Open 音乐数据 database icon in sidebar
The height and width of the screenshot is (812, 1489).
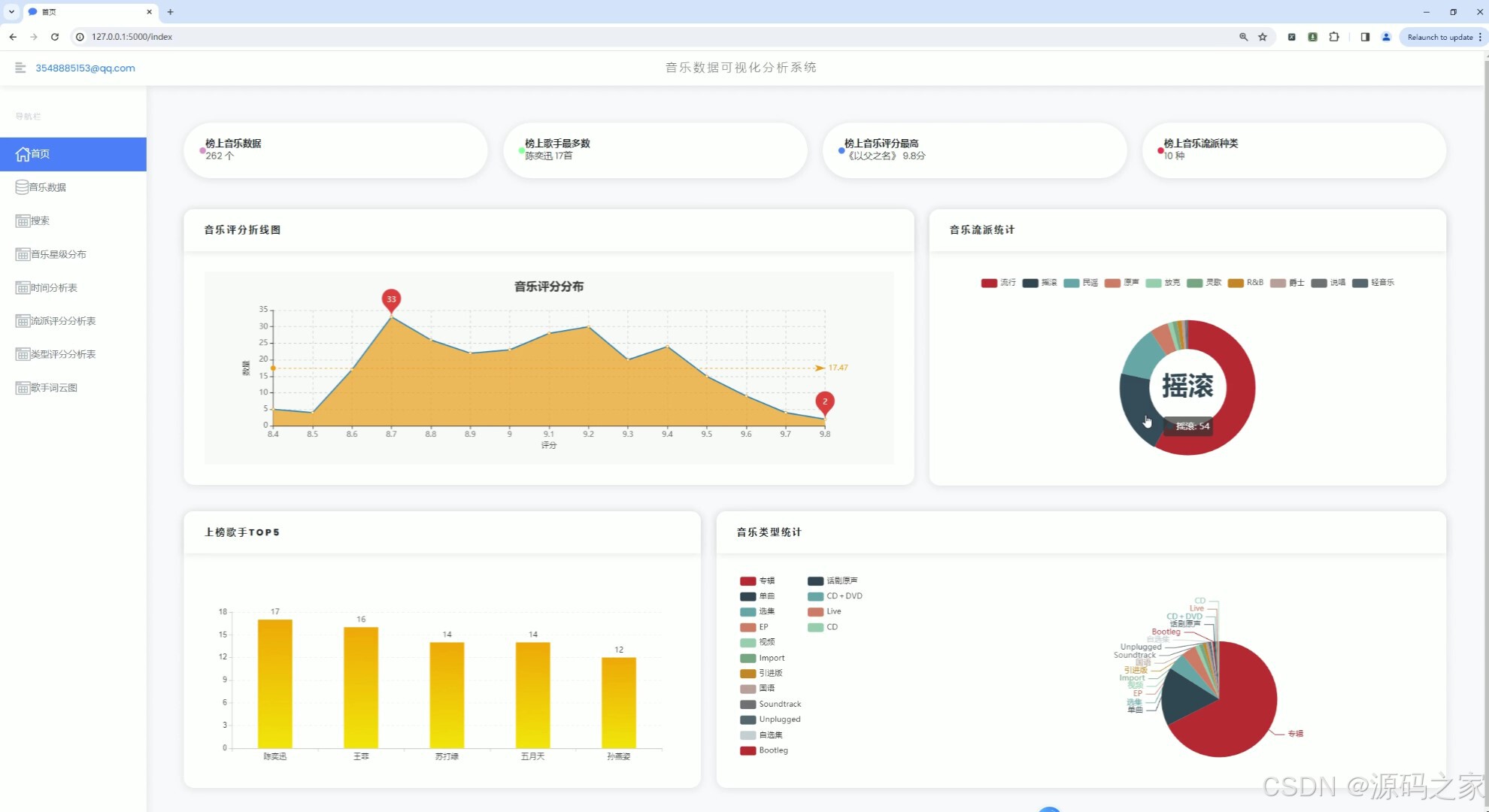23,187
